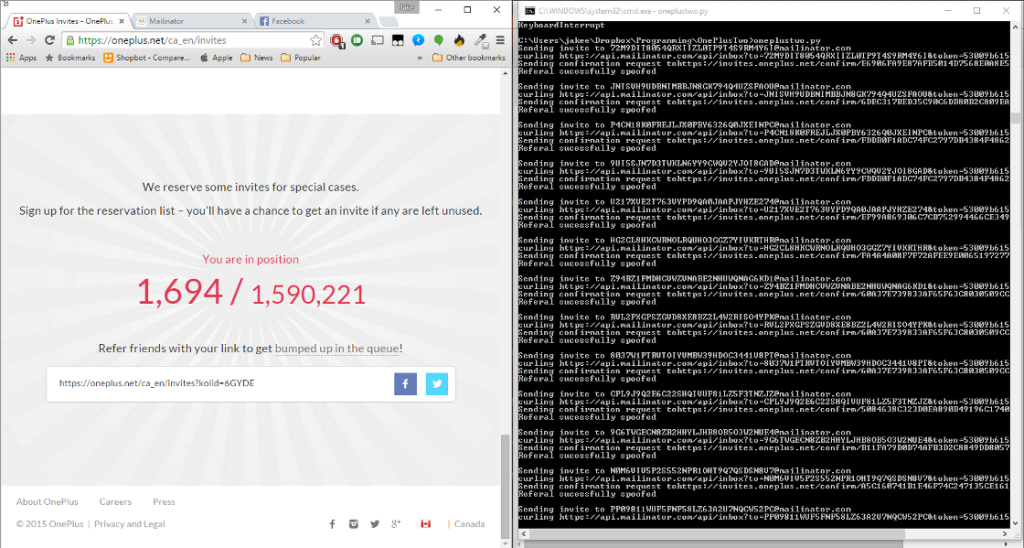This screenshot has height=548, width=1024.
Task: Open the Press footer link
Action: pos(164,502)
